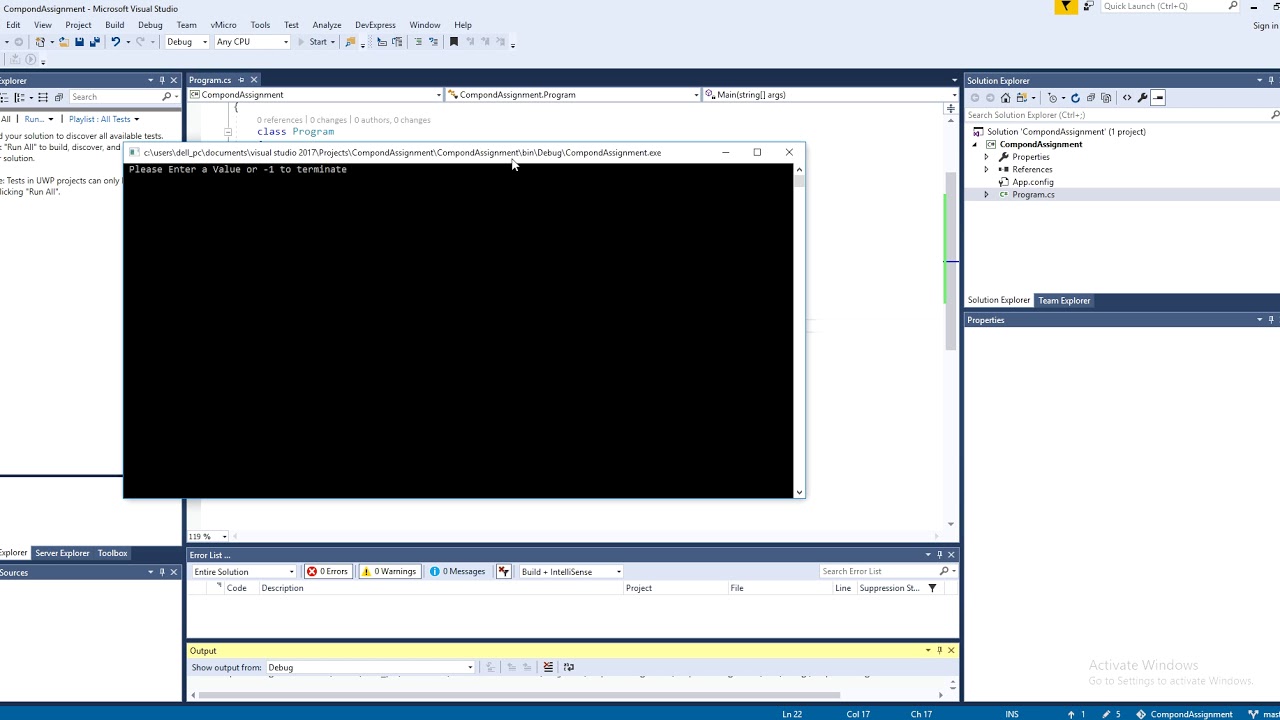
Task: Close the Output panel
Action: pos(951,651)
